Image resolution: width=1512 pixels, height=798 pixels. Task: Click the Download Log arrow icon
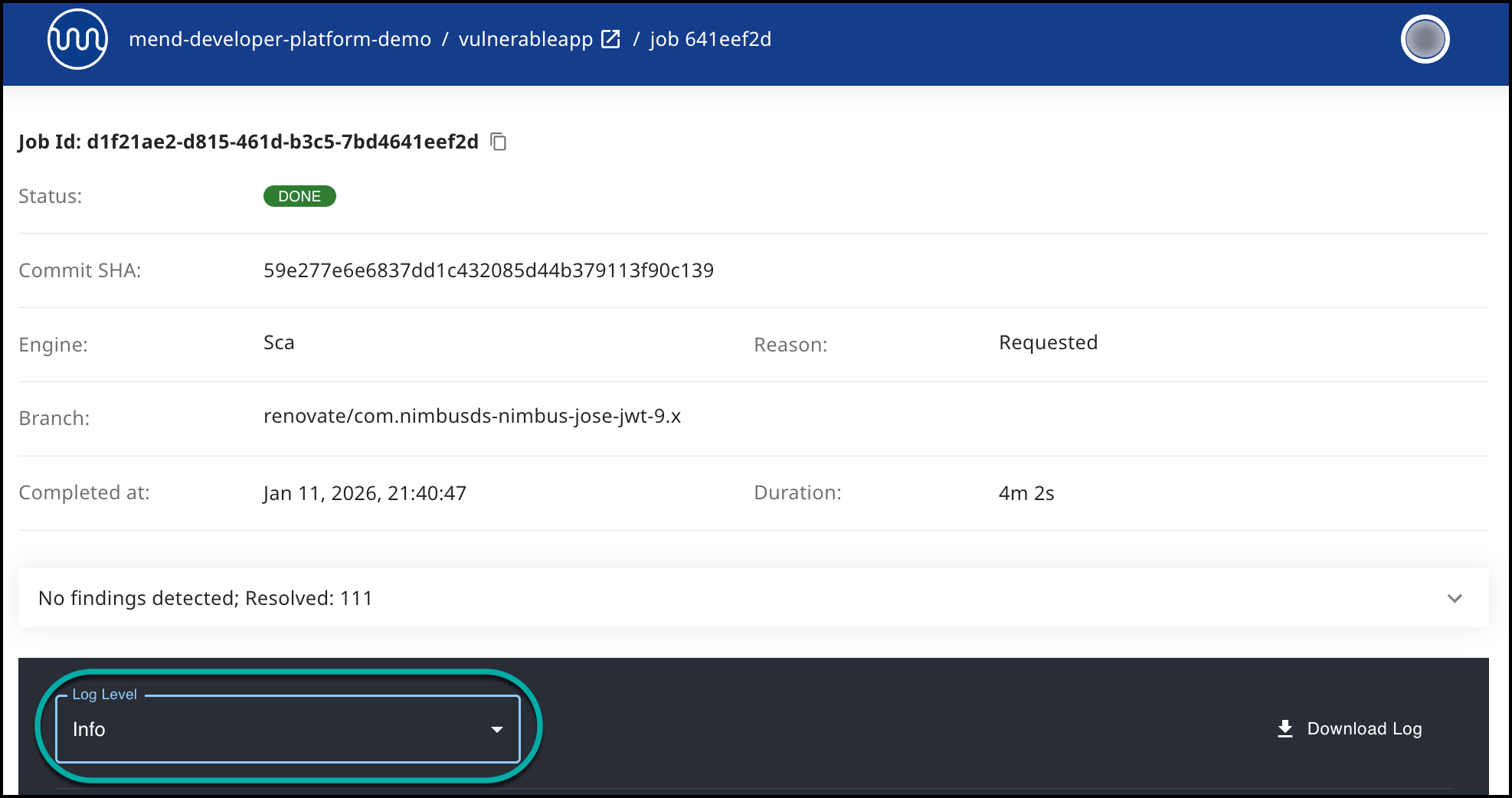[x=1285, y=728]
